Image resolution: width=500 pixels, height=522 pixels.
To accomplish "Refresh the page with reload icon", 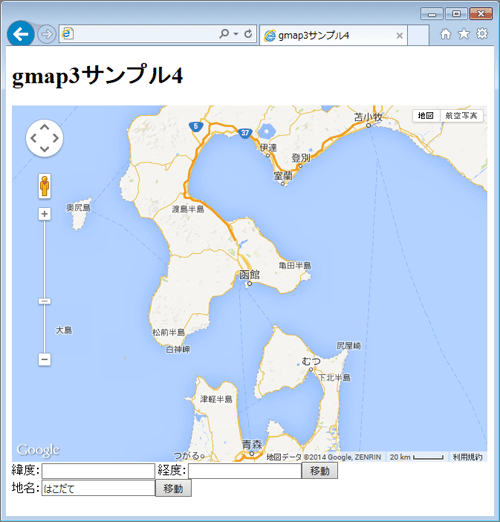I will click(x=248, y=34).
